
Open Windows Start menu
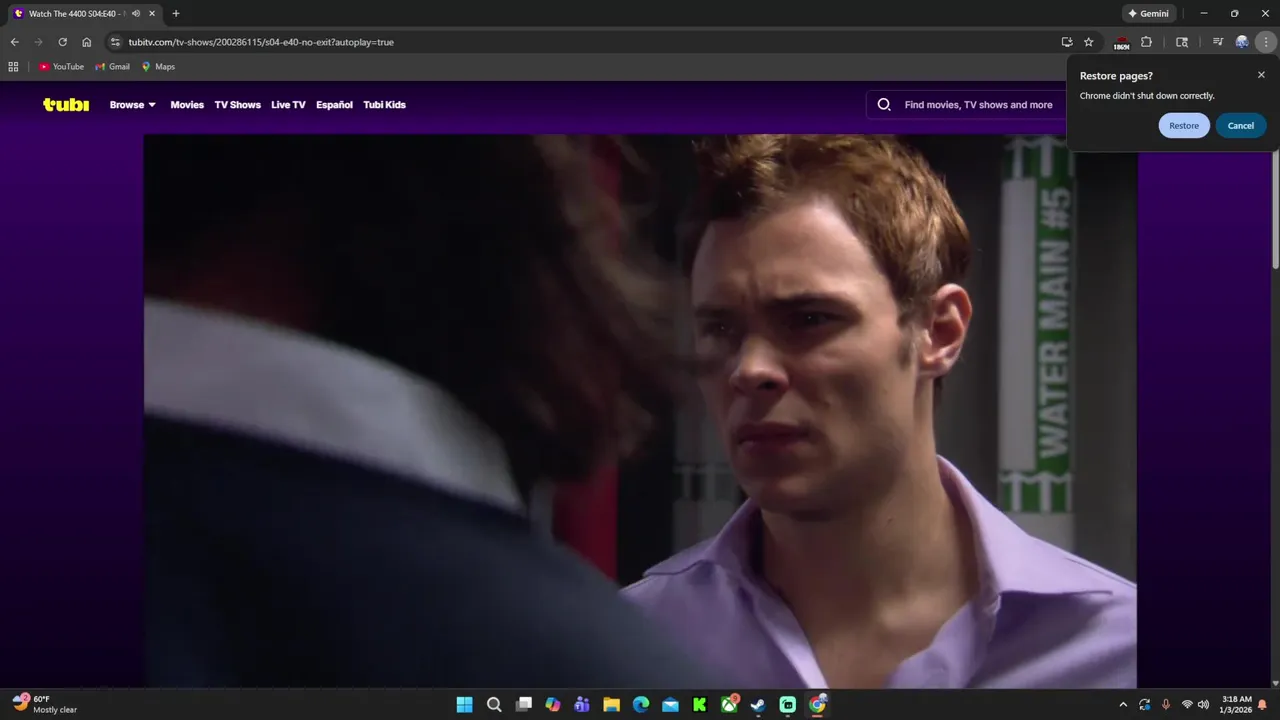coord(465,704)
